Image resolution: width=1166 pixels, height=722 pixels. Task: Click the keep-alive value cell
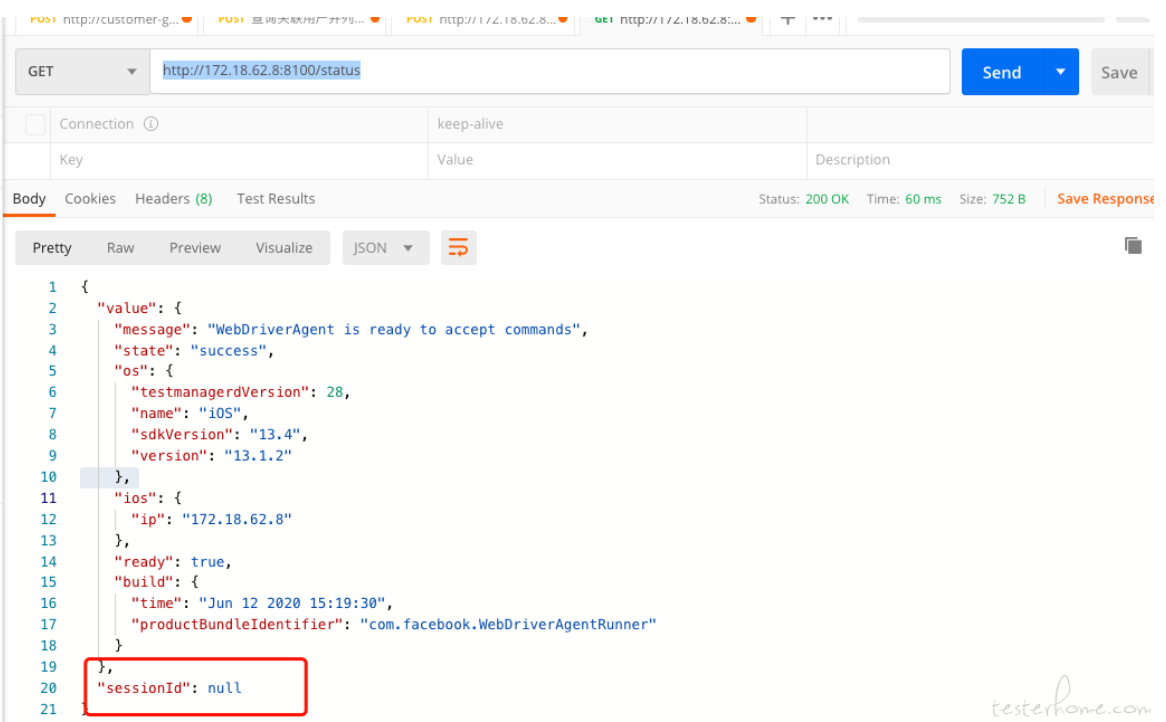point(617,124)
